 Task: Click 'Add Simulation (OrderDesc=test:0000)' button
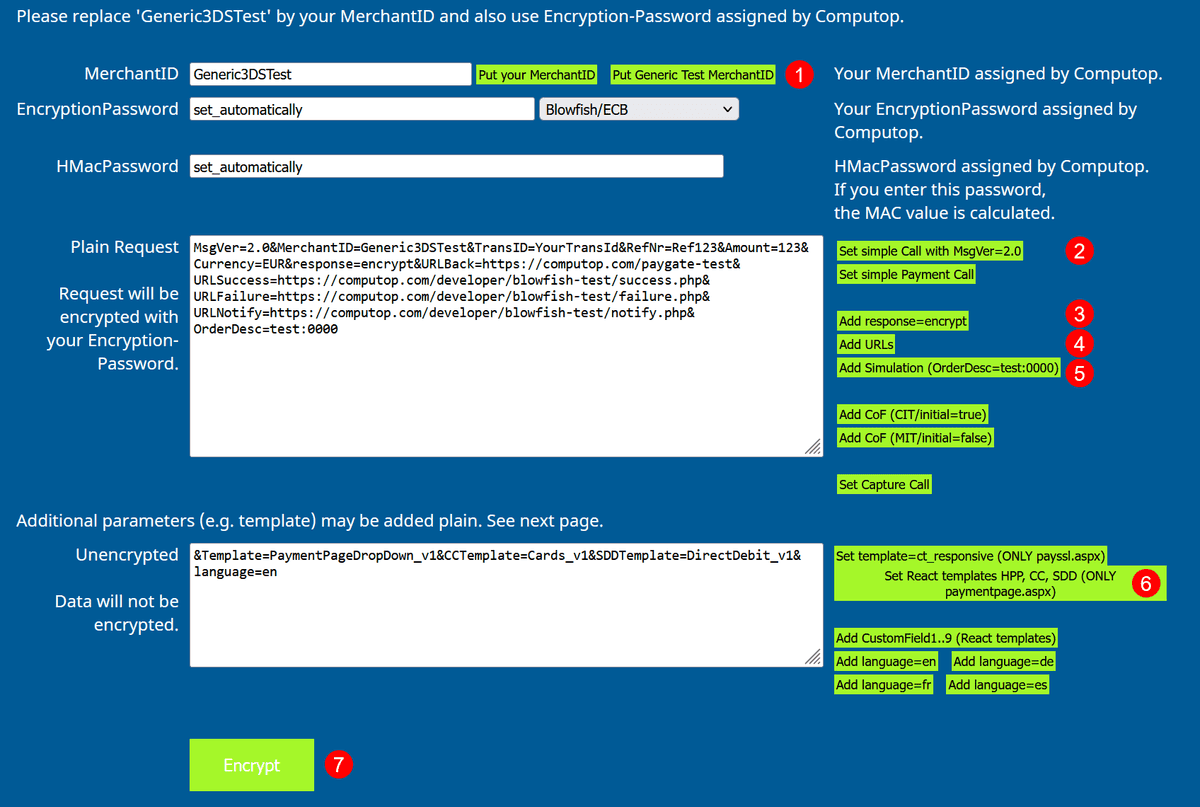pyautogui.click(x=948, y=368)
